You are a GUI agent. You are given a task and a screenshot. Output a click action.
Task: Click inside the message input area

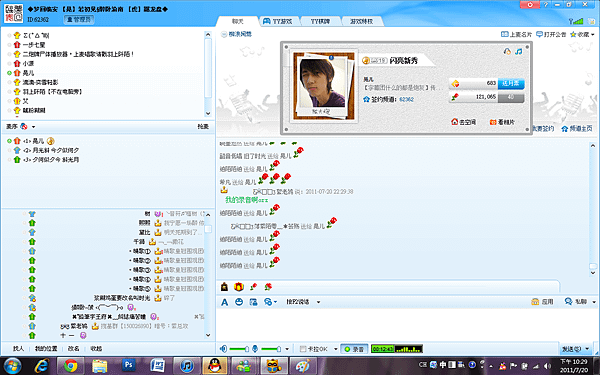[406, 324]
